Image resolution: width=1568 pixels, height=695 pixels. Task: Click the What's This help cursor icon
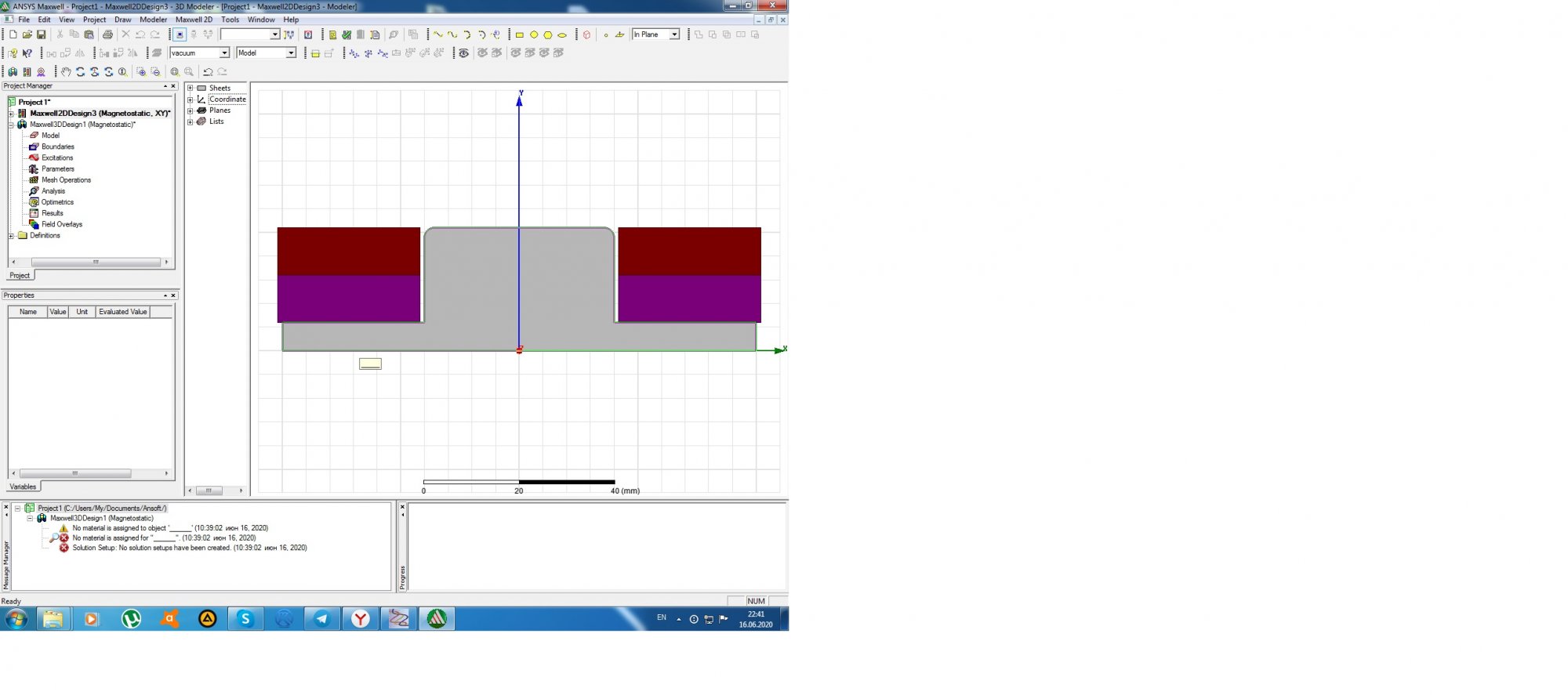(27, 53)
